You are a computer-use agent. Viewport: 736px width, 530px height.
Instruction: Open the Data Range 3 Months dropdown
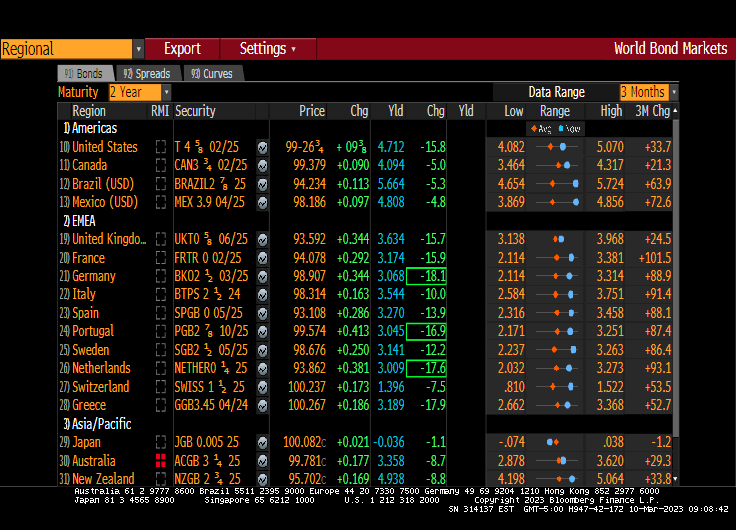pyautogui.click(x=649, y=92)
